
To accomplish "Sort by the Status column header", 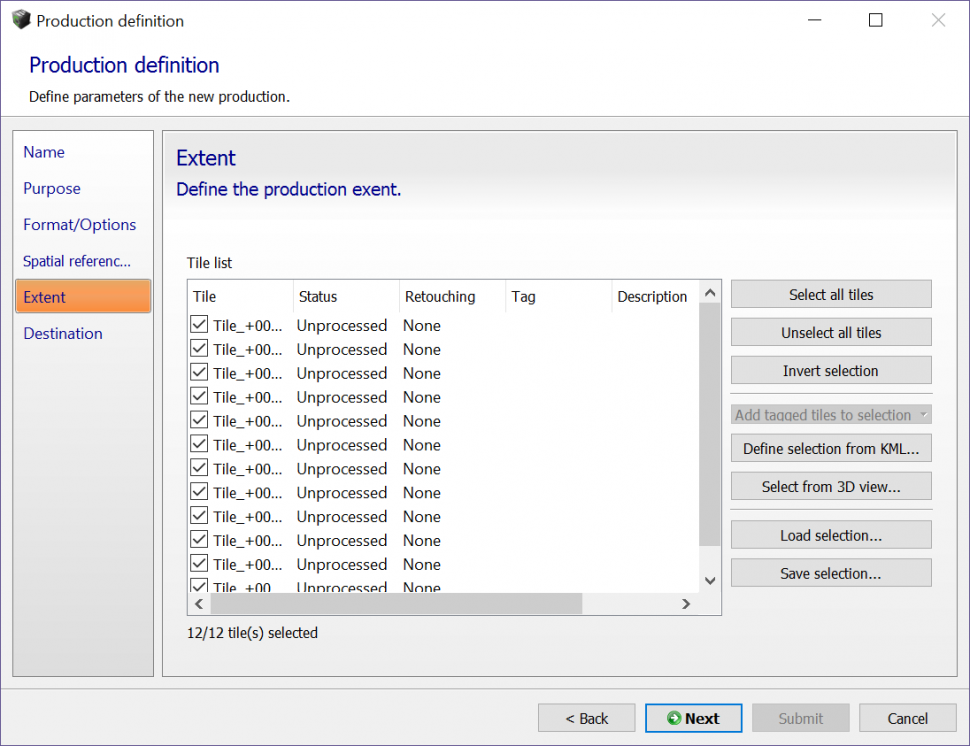I will click(346, 296).
